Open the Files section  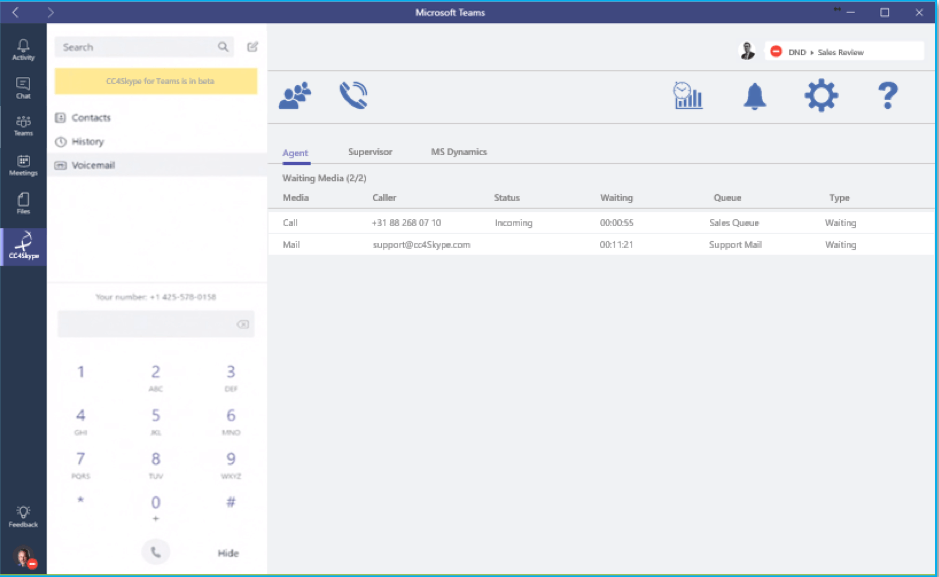point(23,204)
